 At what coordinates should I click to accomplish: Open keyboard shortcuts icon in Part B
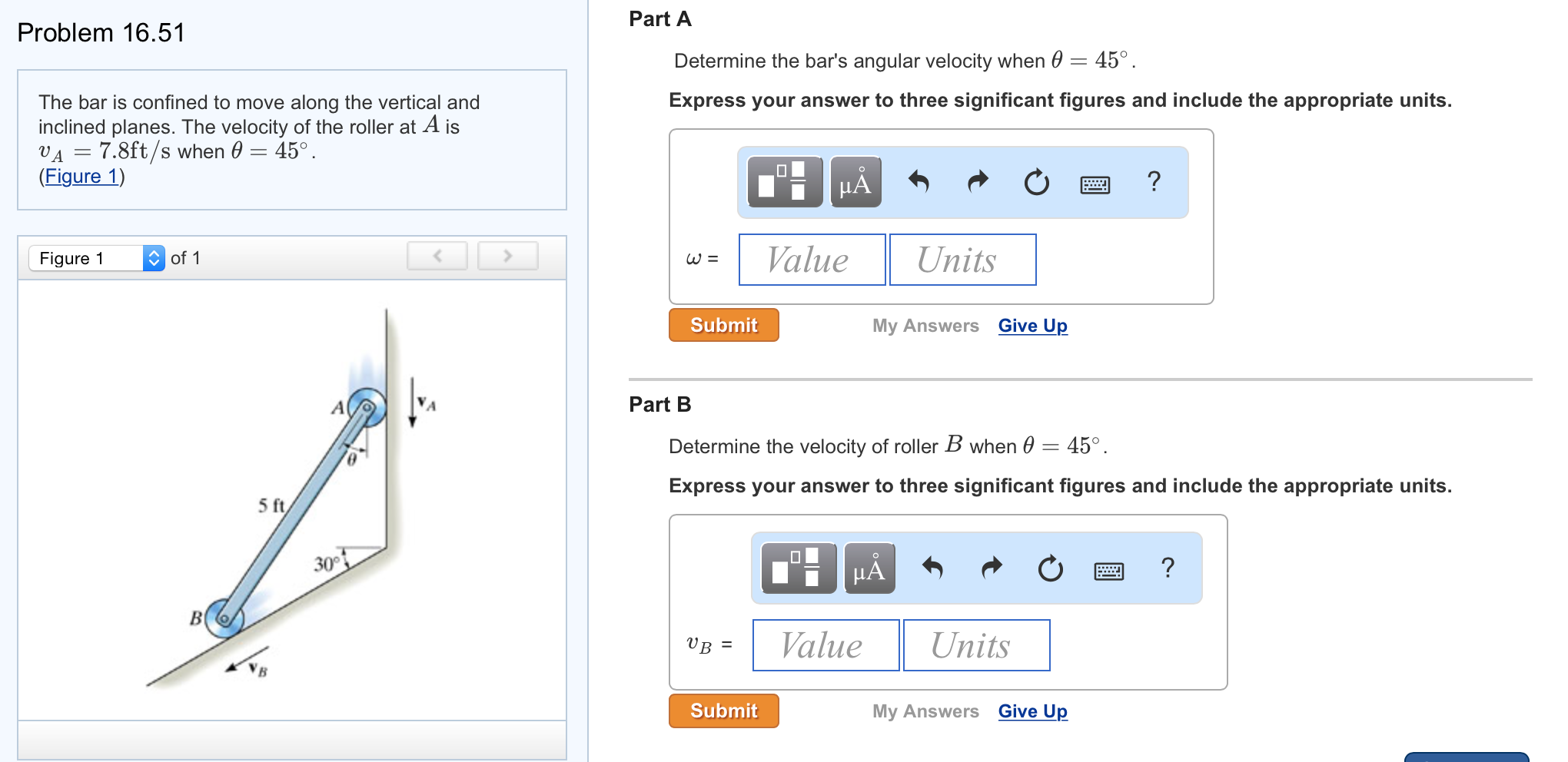[1109, 570]
